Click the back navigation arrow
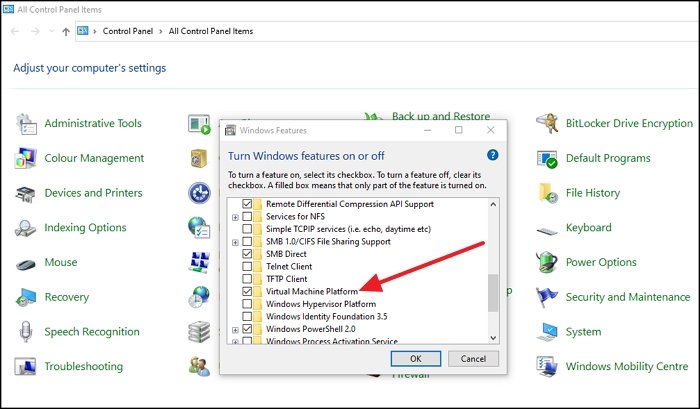Viewport: 700px width, 409px height. pyautogui.click(x=15, y=31)
